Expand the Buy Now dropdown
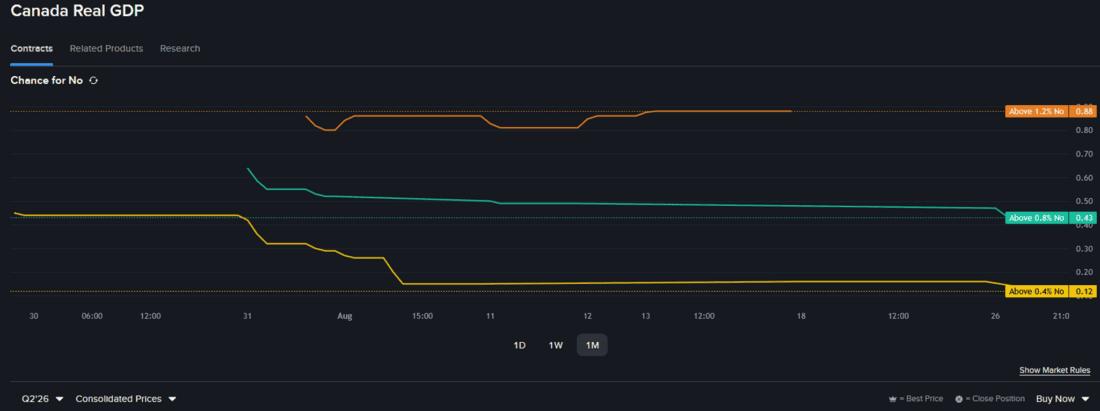 (x=1062, y=398)
